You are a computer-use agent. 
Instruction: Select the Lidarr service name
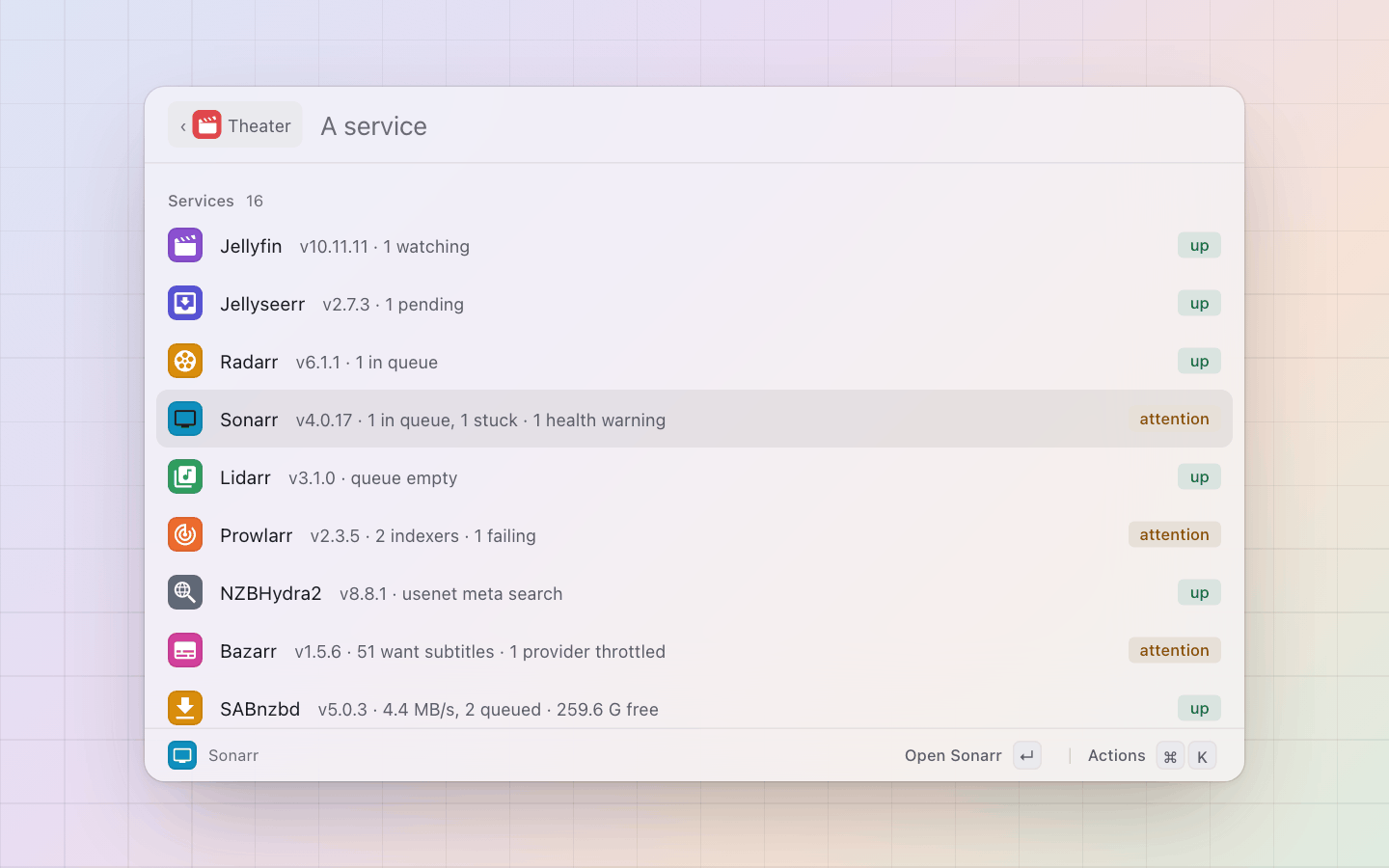245,477
